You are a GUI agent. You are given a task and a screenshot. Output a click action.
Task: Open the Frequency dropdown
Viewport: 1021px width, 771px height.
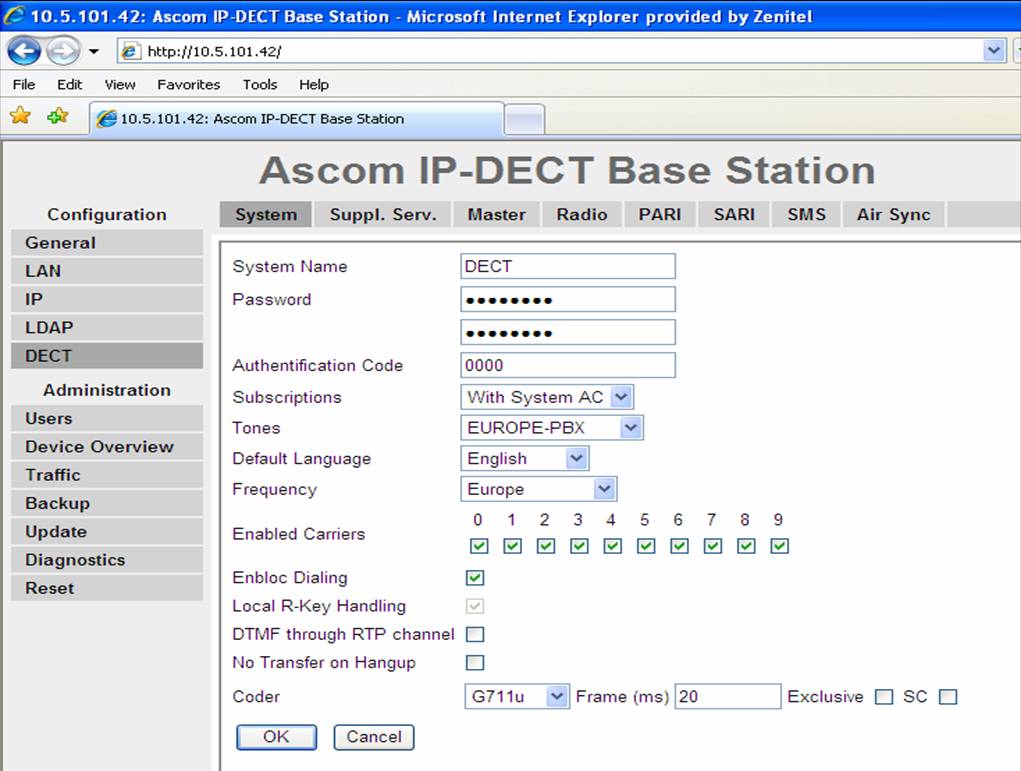(604, 489)
